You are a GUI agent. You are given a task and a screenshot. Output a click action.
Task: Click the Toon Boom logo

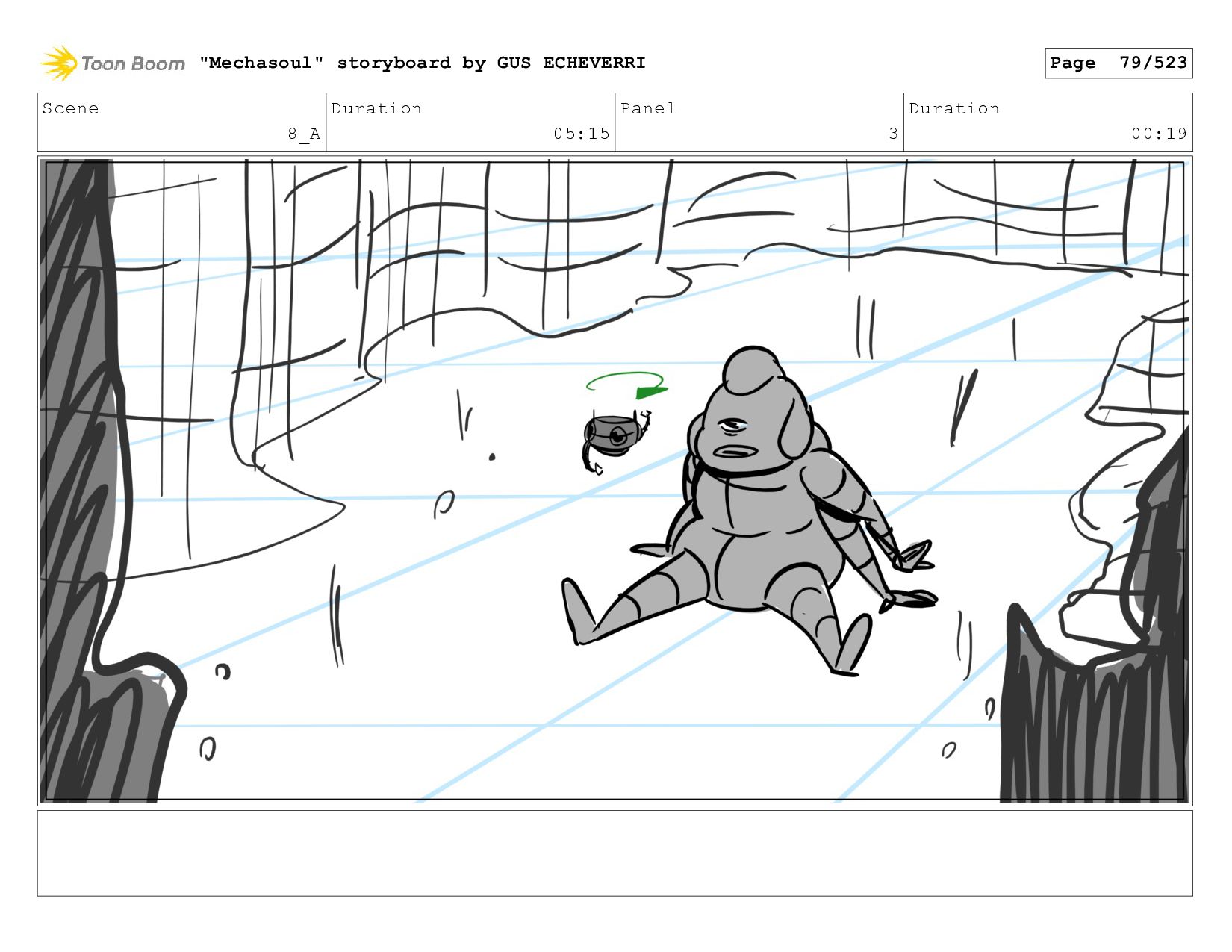[112, 63]
